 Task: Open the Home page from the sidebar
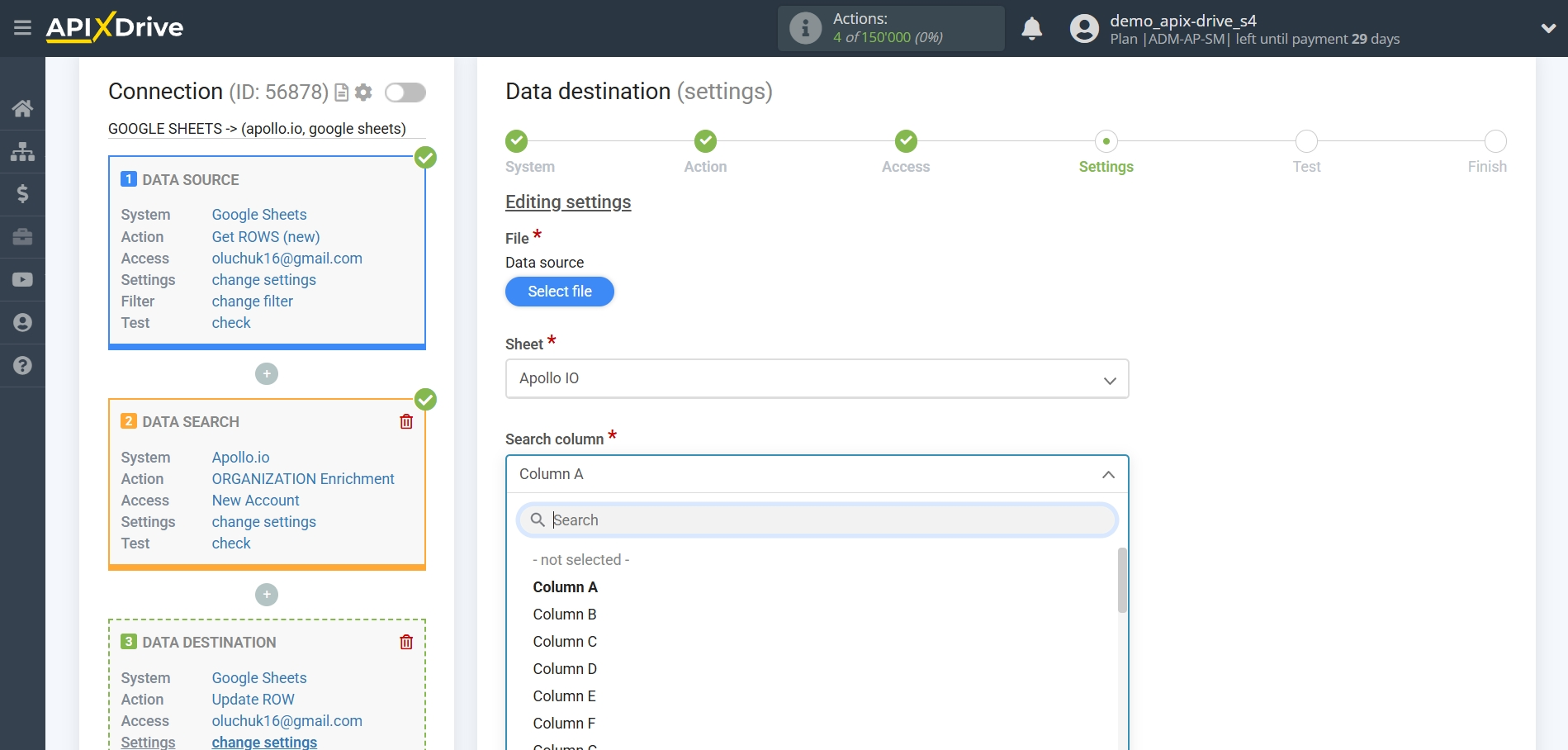click(22, 108)
